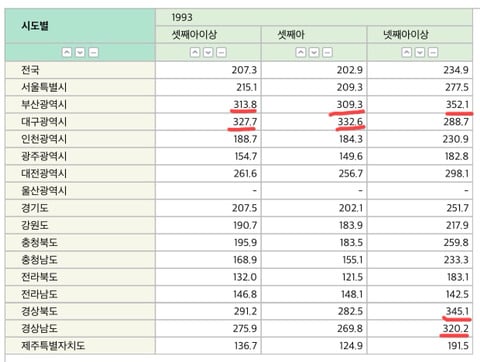Sort 시도별 column ascending arrow

coord(67,52)
